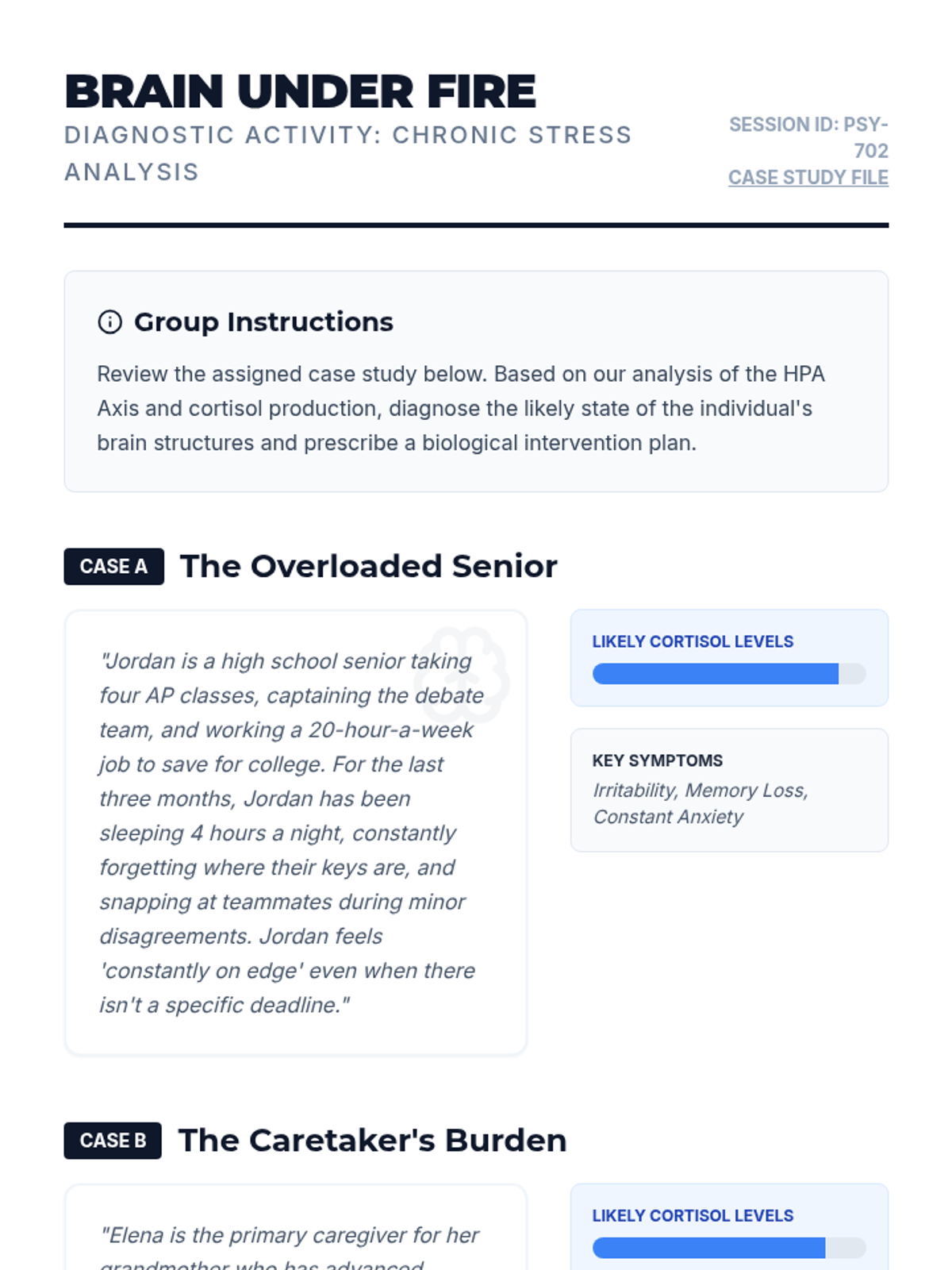Screen dimensions: 952x1270
Task: Click the KEY SYMPTOMS label
Action: click(x=657, y=760)
